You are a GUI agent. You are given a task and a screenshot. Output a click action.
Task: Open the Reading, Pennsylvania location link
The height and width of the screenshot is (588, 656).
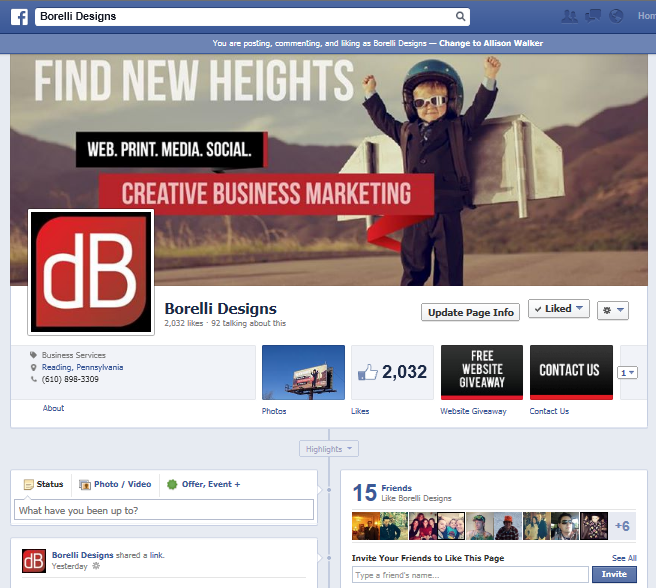(82, 367)
